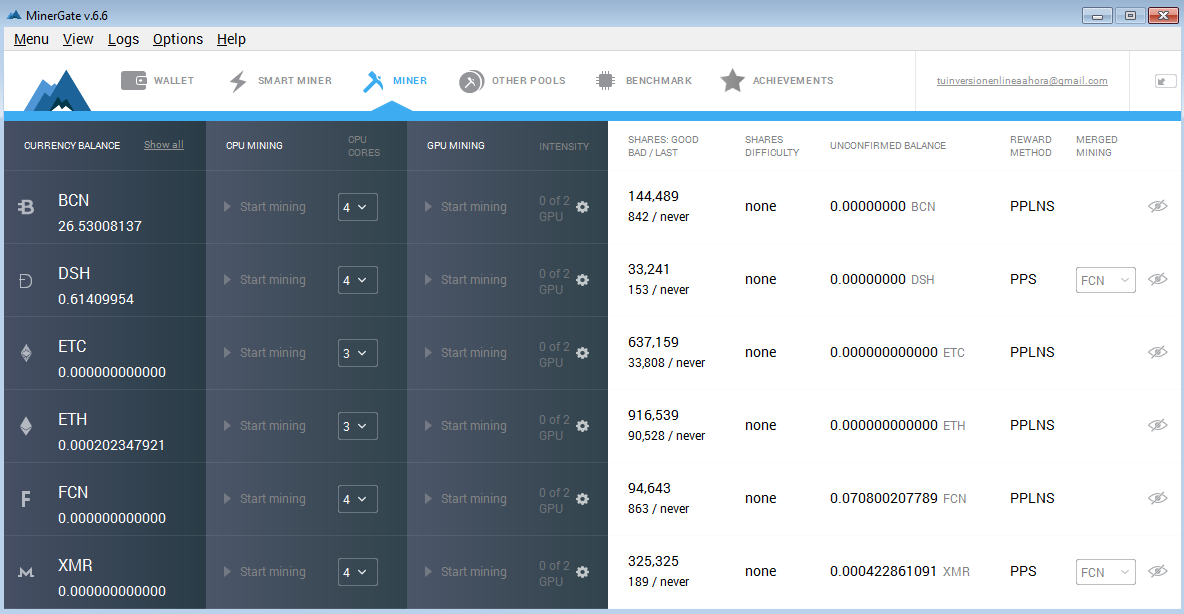Click the Show all currencies link
1184x614 pixels.
(x=164, y=145)
